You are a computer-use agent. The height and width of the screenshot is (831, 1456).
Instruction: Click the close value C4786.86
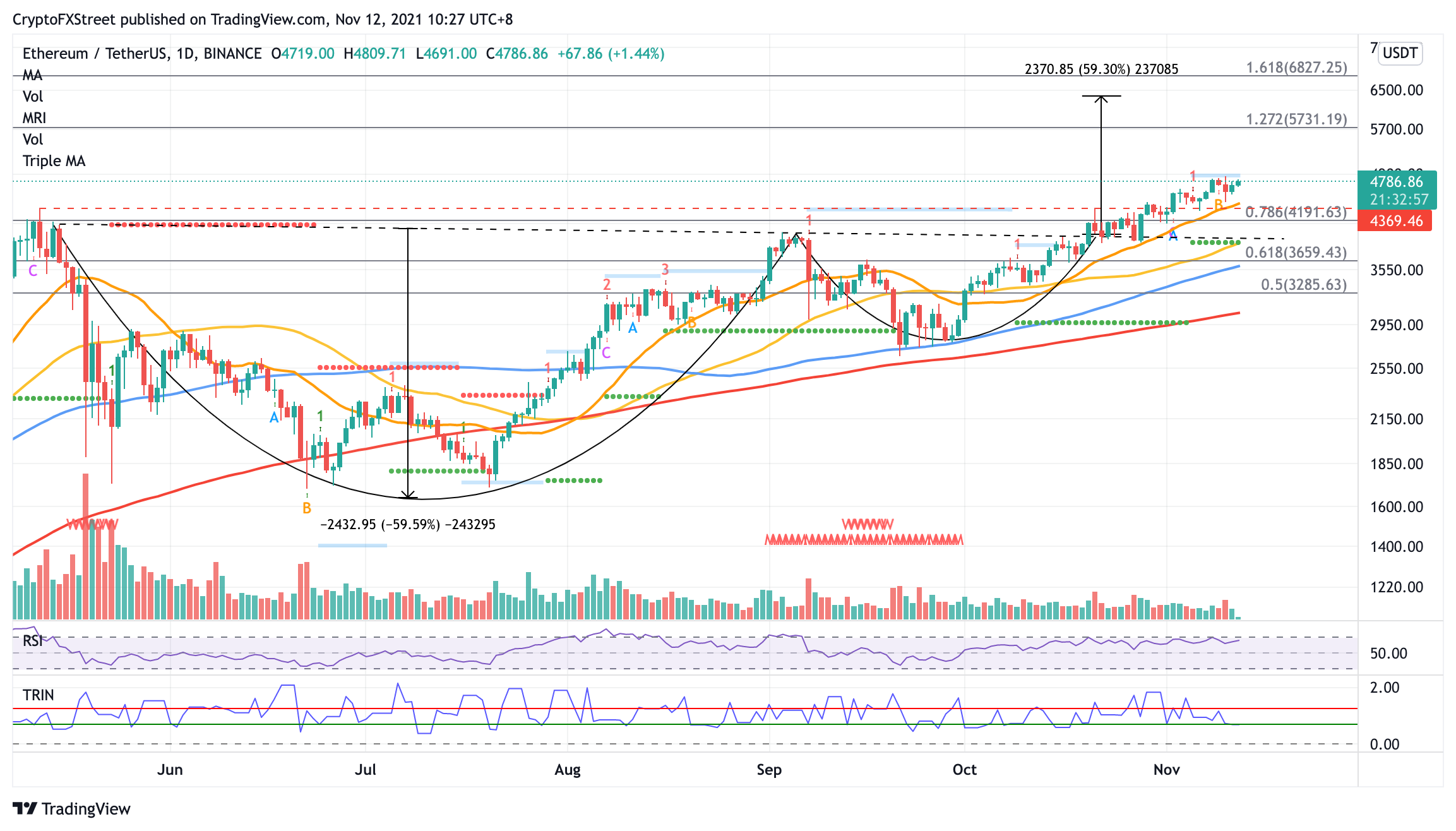click(x=517, y=54)
